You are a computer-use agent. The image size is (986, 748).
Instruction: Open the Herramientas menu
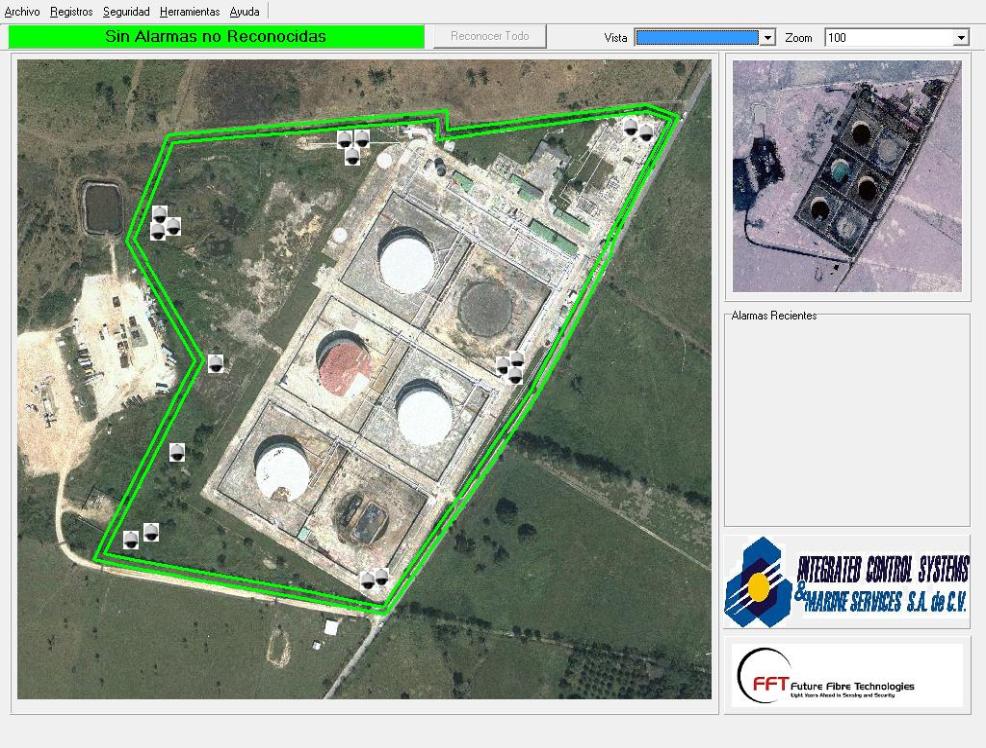(x=190, y=11)
